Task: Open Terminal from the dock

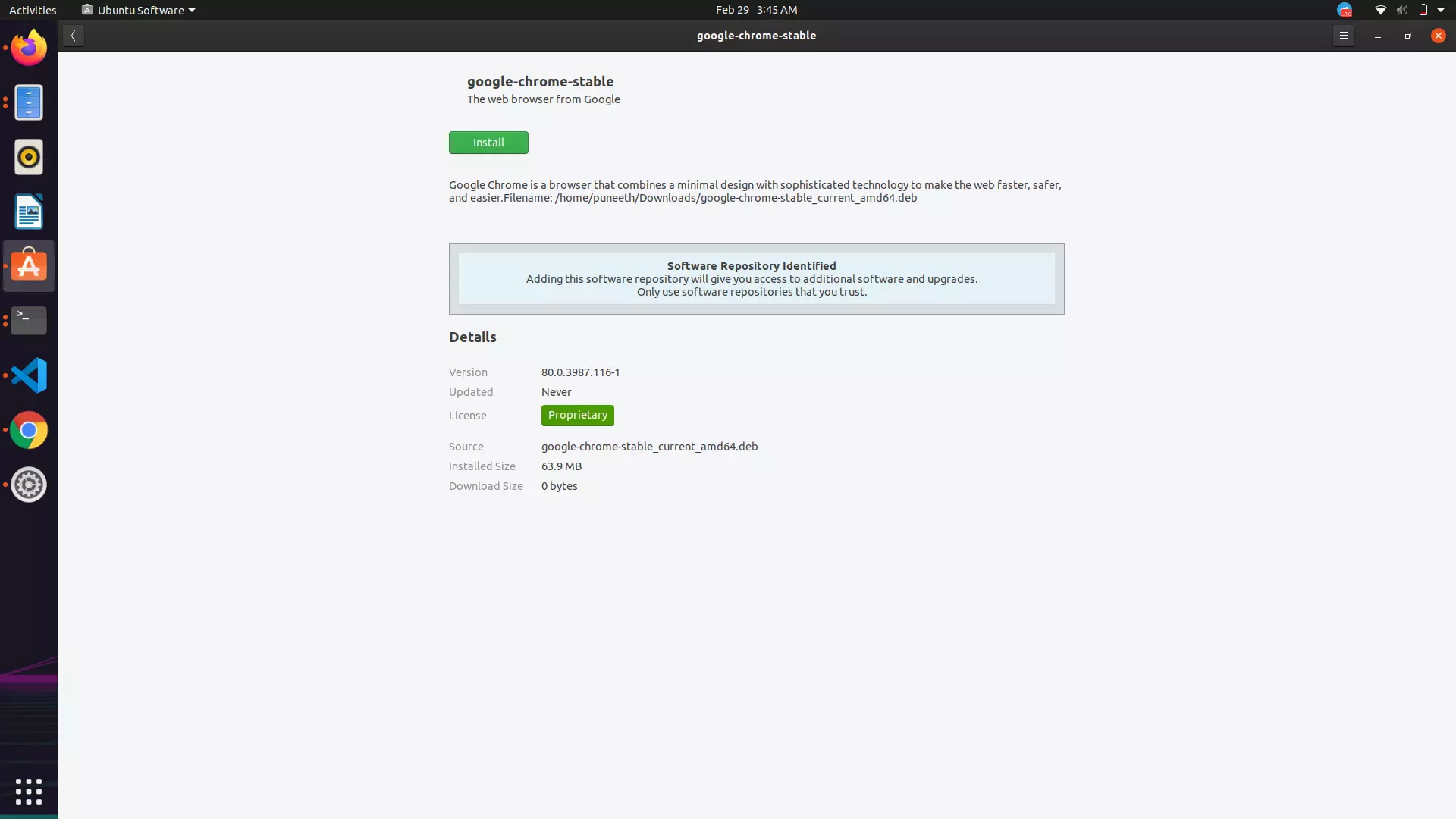Action: pyautogui.click(x=29, y=321)
